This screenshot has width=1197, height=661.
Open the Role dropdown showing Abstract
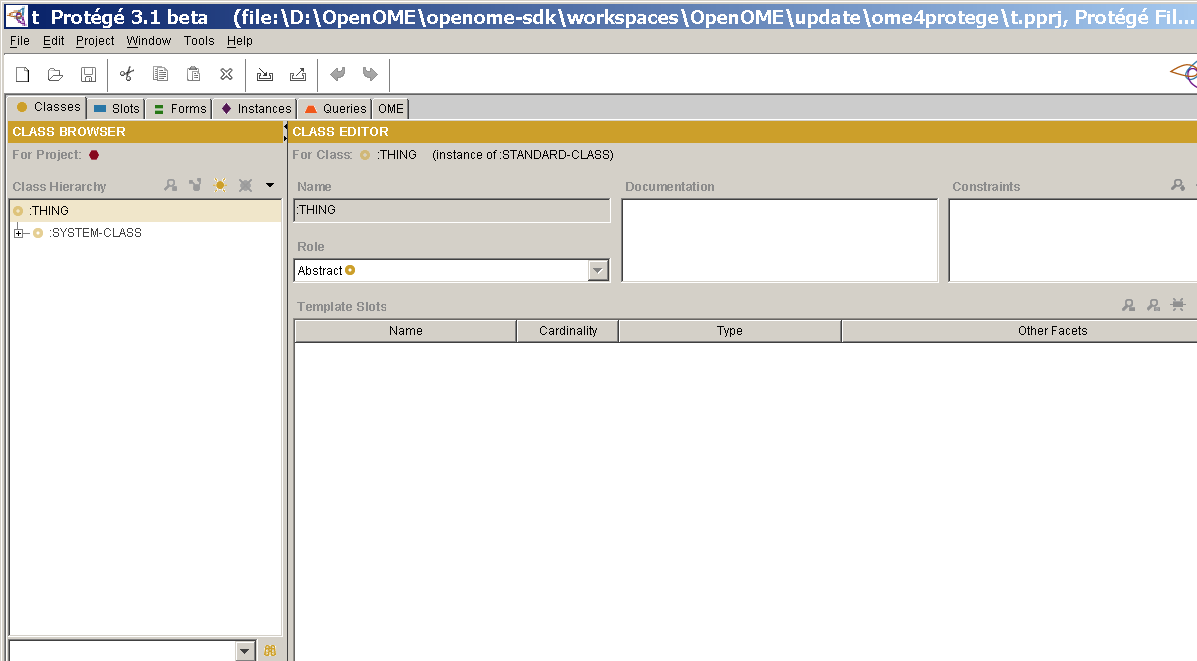point(597,270)
